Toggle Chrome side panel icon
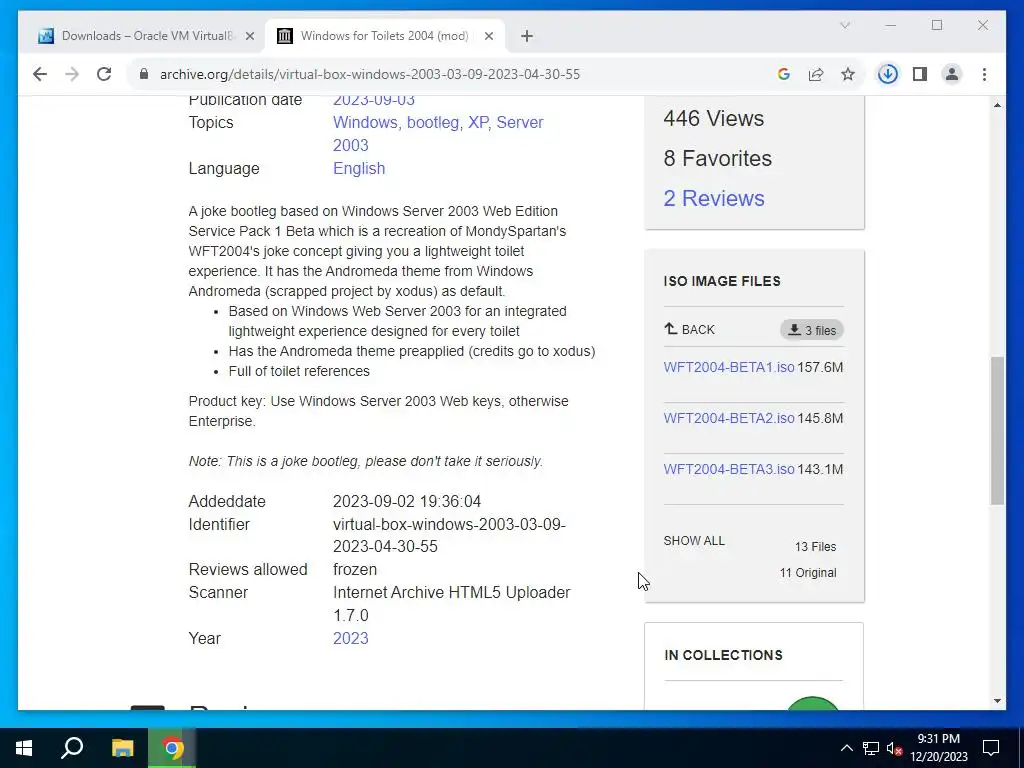This screenshot has width=1024, height=768. (x=920, y=74)
